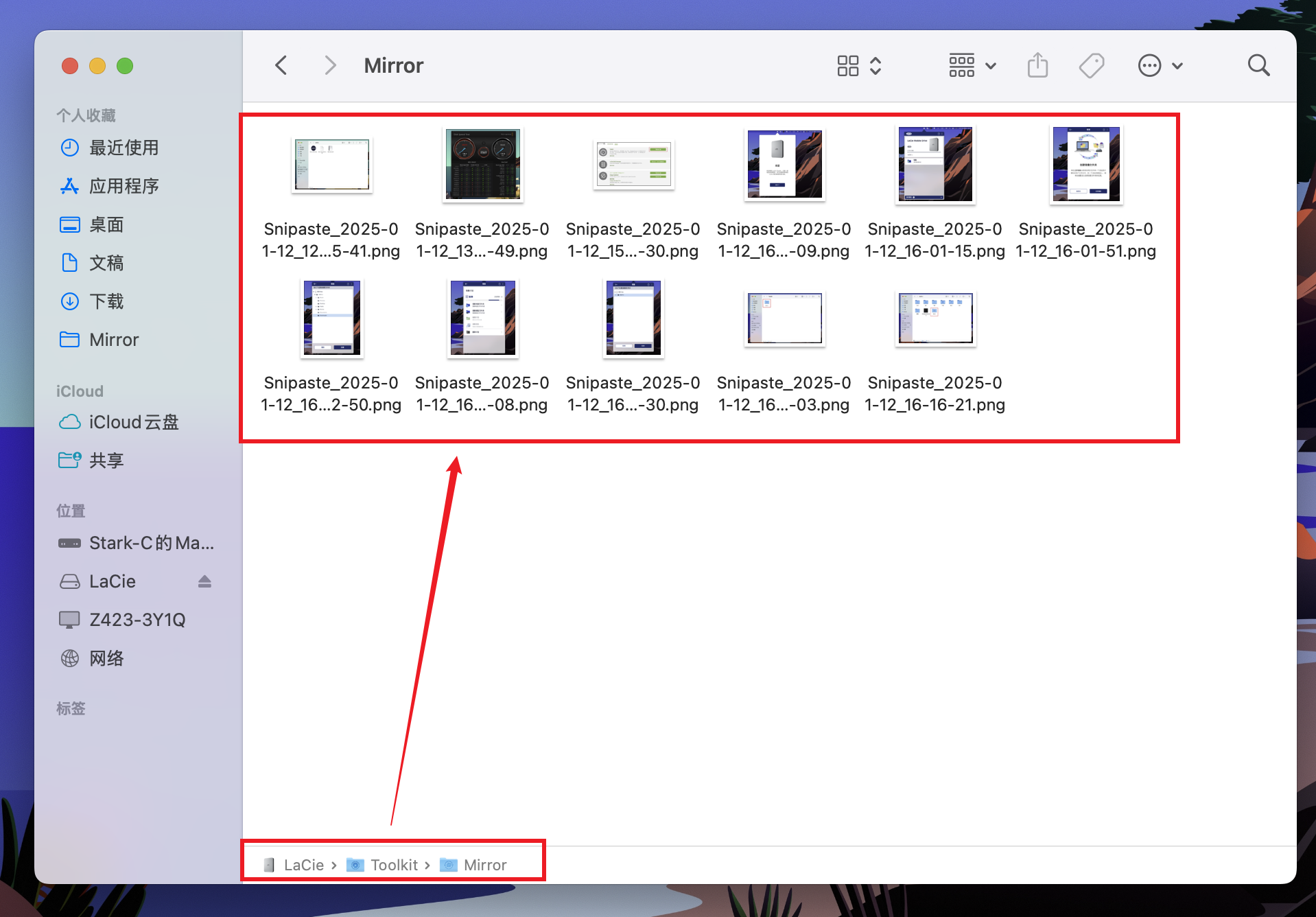Click the 共享 shared folder icon
This screenshot has height=917, width=1316.
tap(69, 460)
